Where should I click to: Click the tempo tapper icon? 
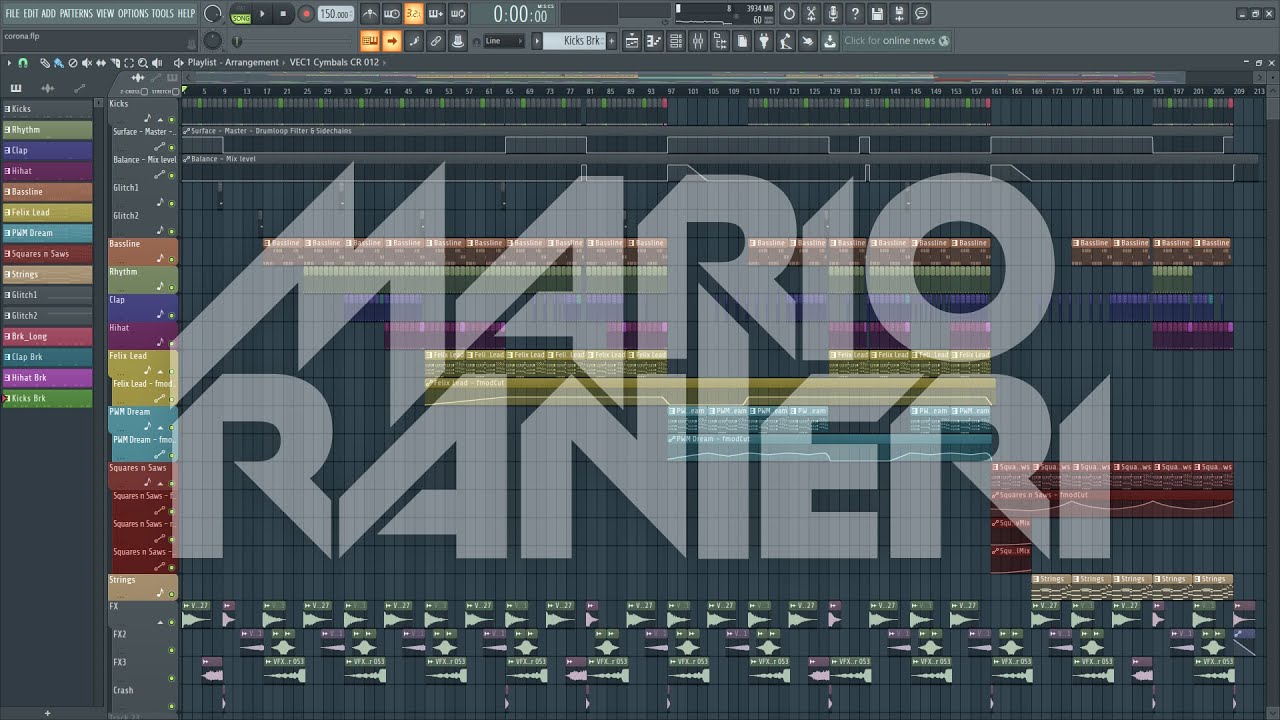786,41
